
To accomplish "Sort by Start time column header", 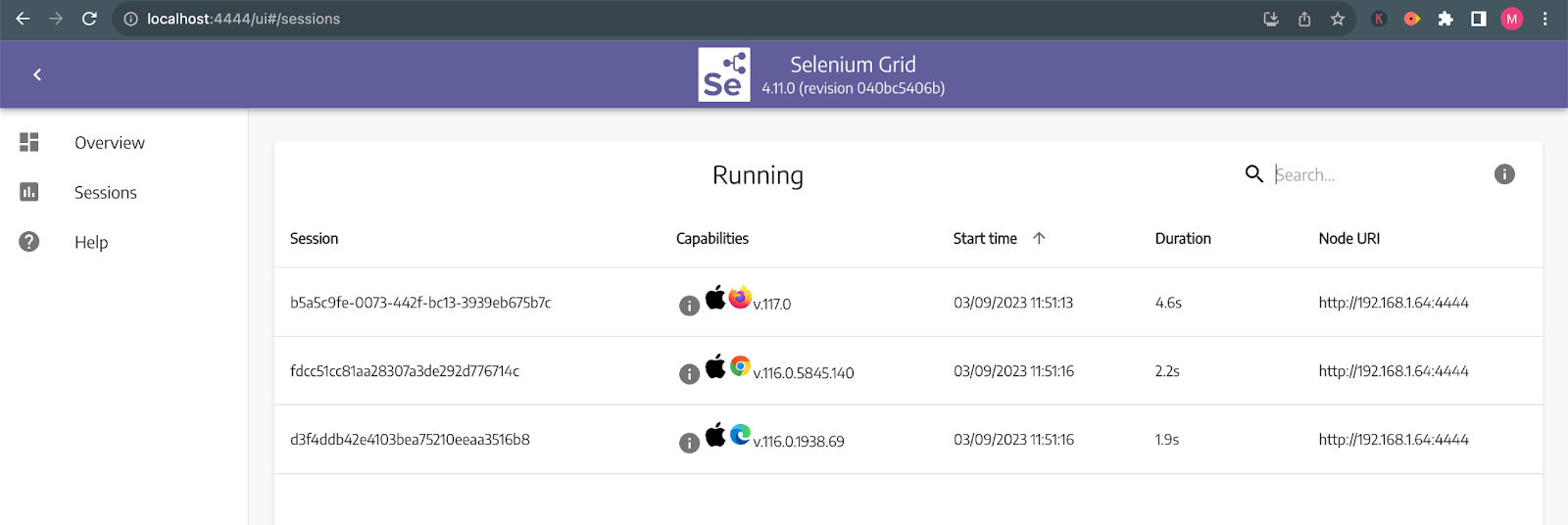I will pos(985,238).
